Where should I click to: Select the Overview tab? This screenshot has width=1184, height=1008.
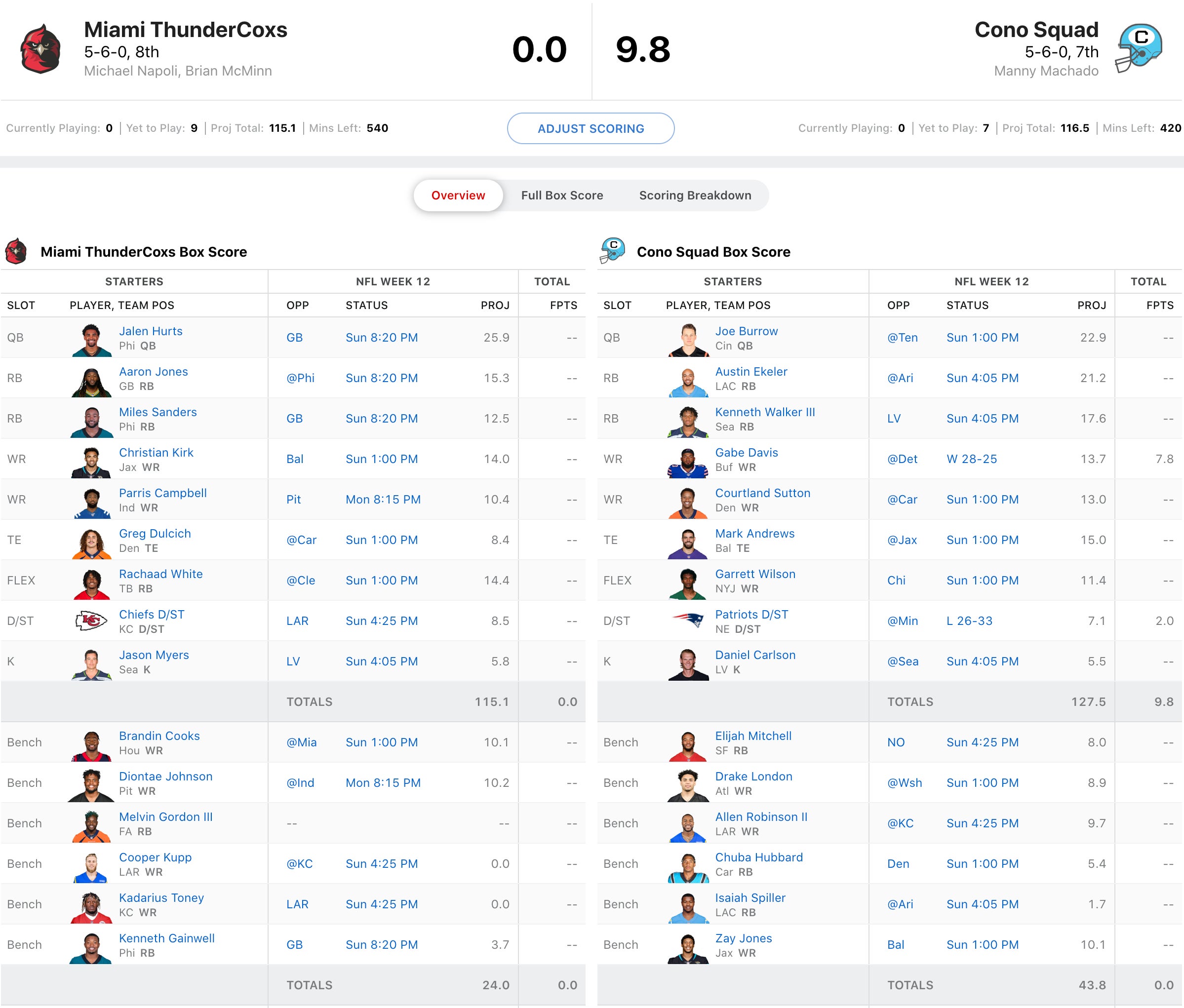[x=458, y=195]
